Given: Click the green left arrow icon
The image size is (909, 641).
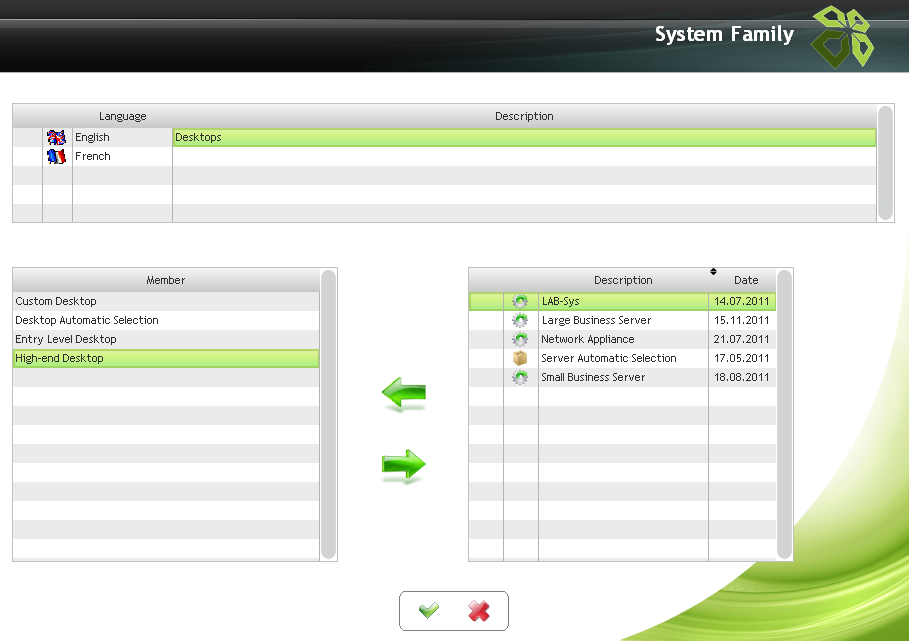Looking at the screenshot, I should tap(404, 394).
